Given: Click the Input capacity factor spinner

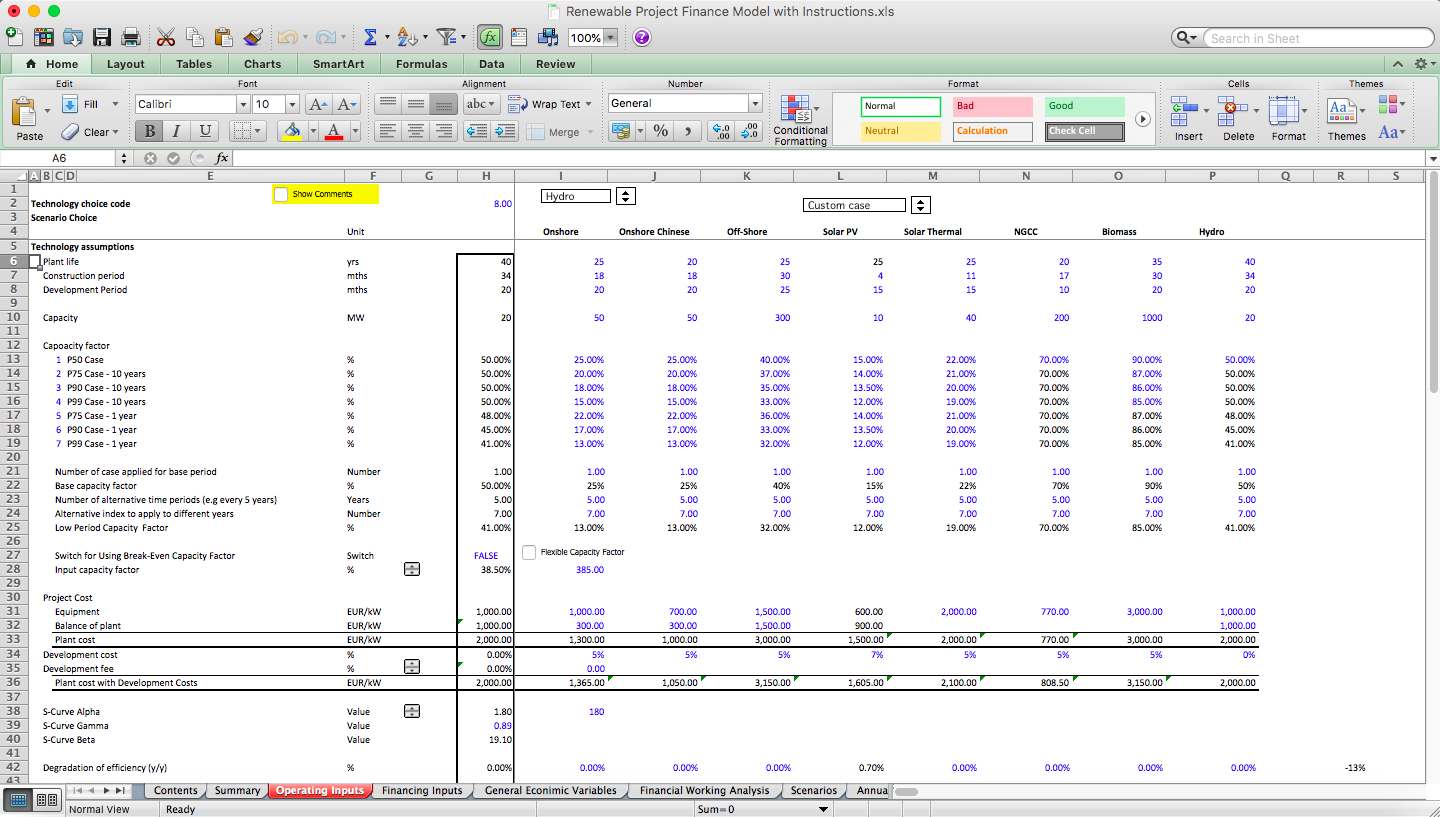Looking at the screenshot, I should click(x=412, y=569).
